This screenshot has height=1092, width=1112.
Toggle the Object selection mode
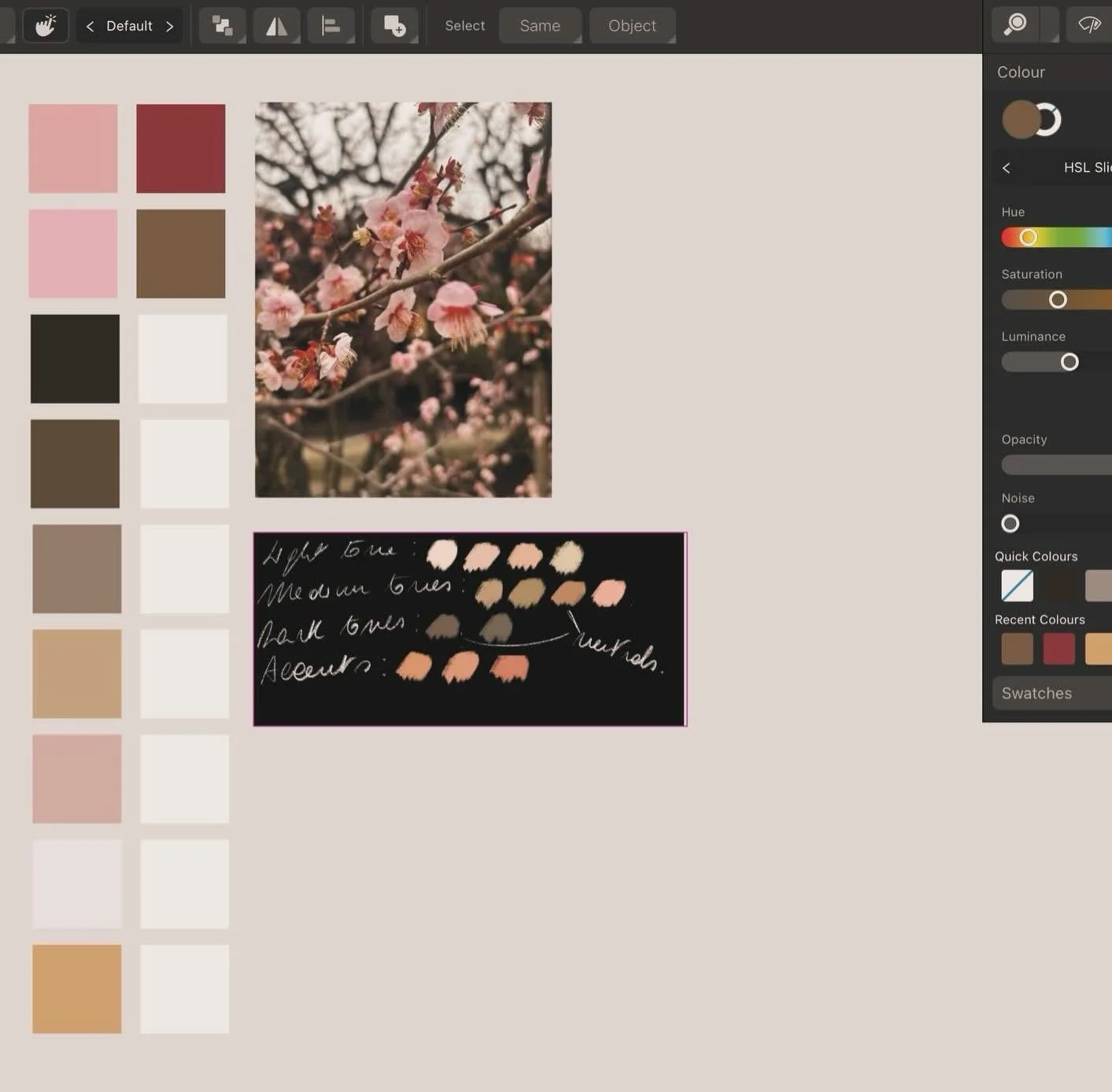[632, 25]
